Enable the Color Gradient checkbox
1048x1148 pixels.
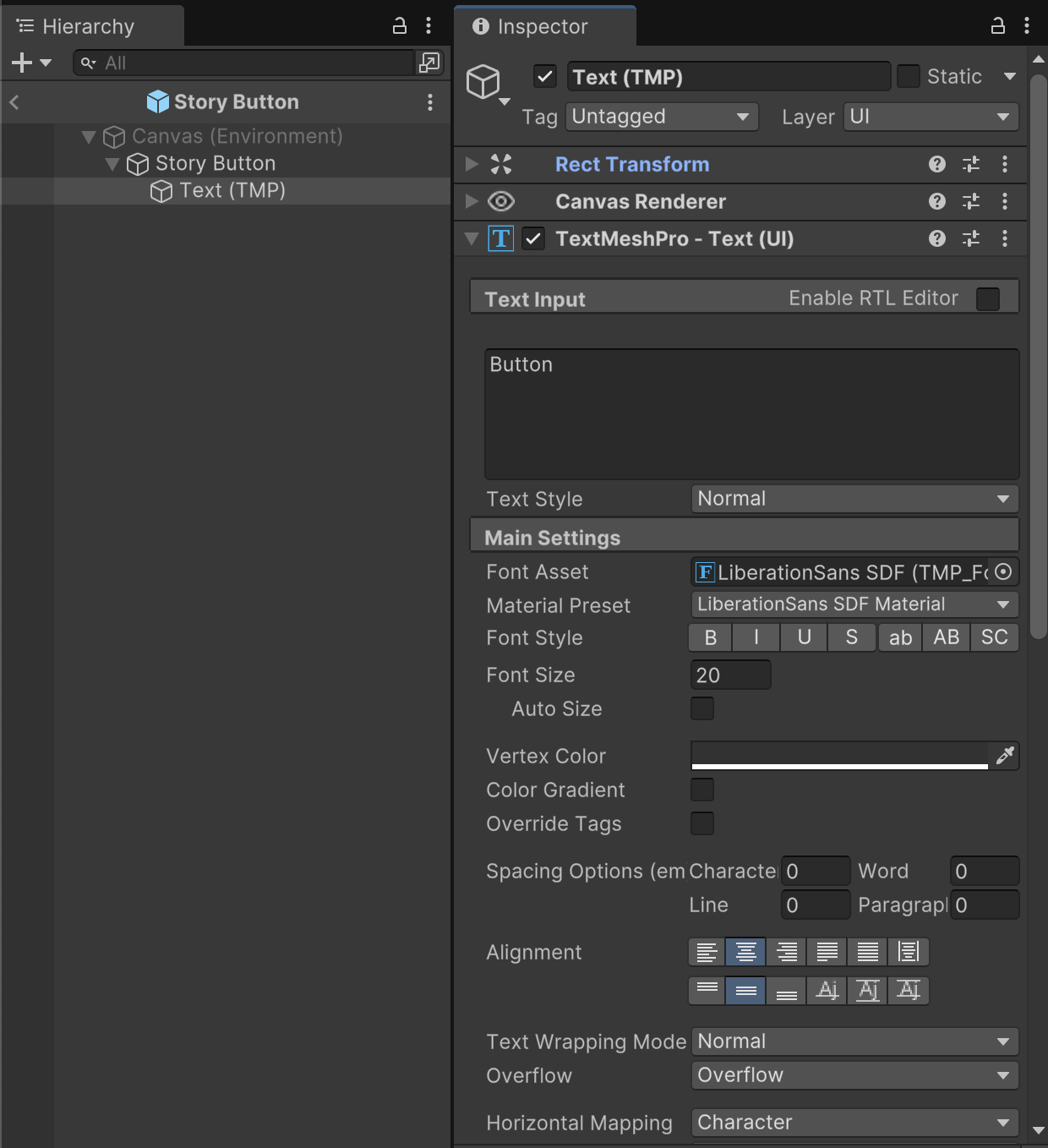[x=702, y=790]
